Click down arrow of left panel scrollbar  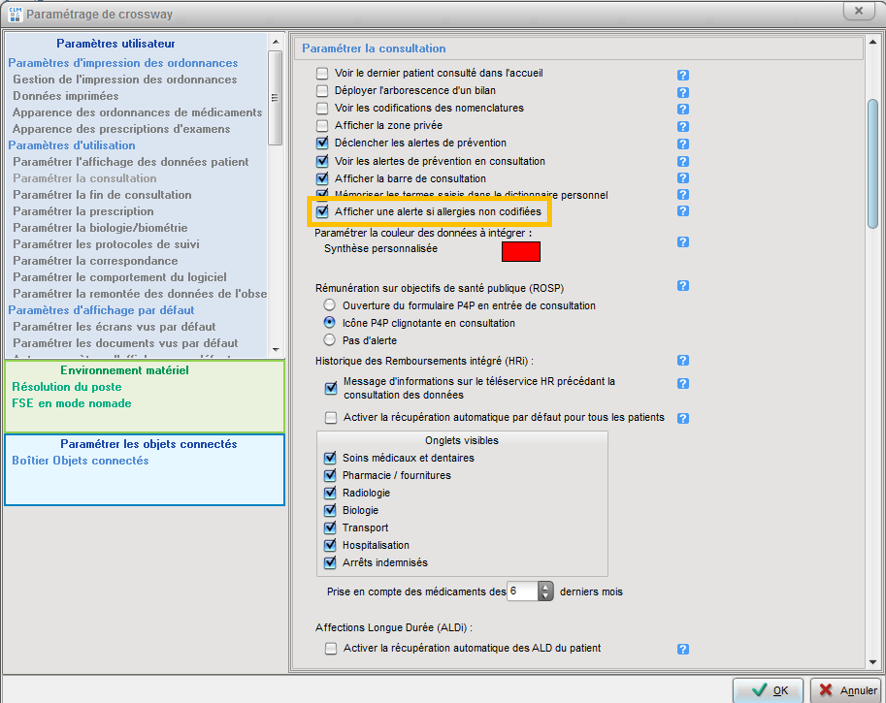click(276, 350)
